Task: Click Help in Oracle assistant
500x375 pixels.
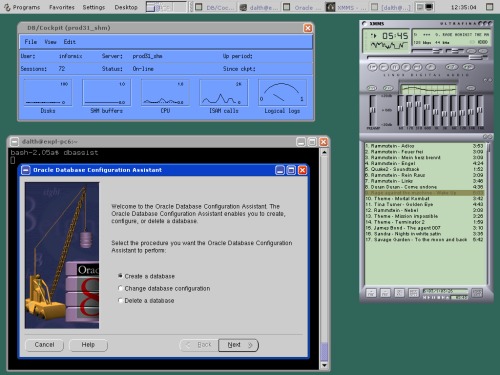Action: coord(88,345)
